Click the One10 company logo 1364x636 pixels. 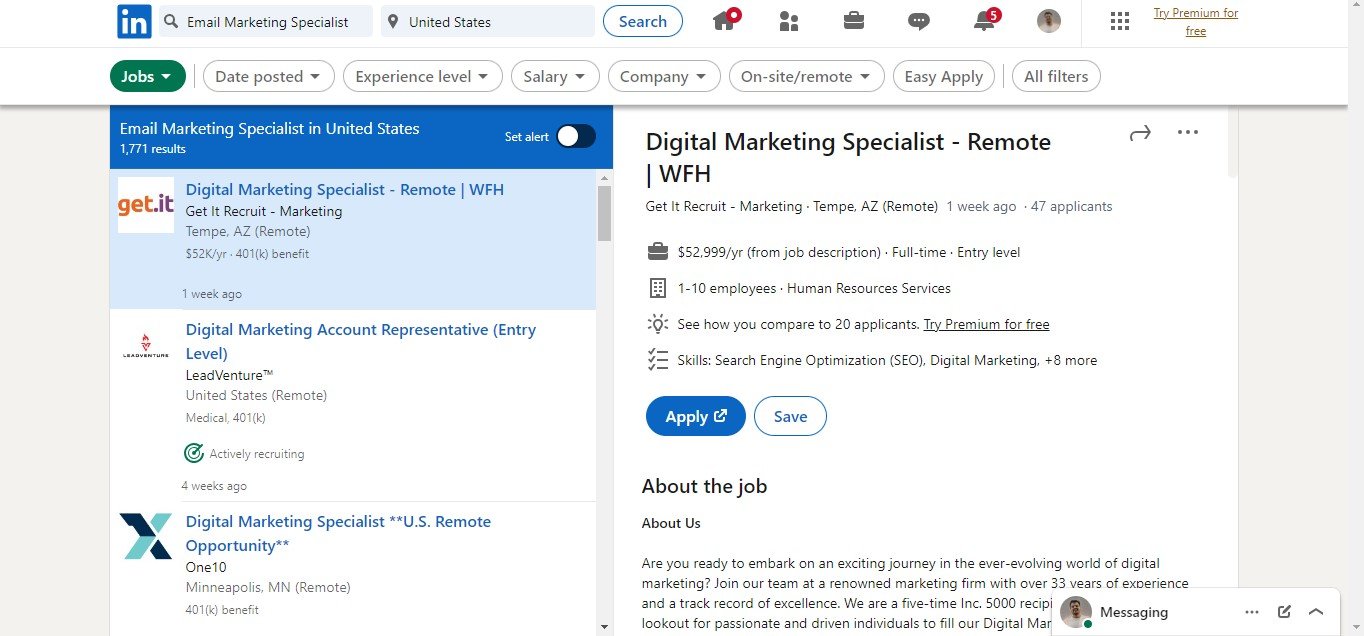tap(146, 536)
